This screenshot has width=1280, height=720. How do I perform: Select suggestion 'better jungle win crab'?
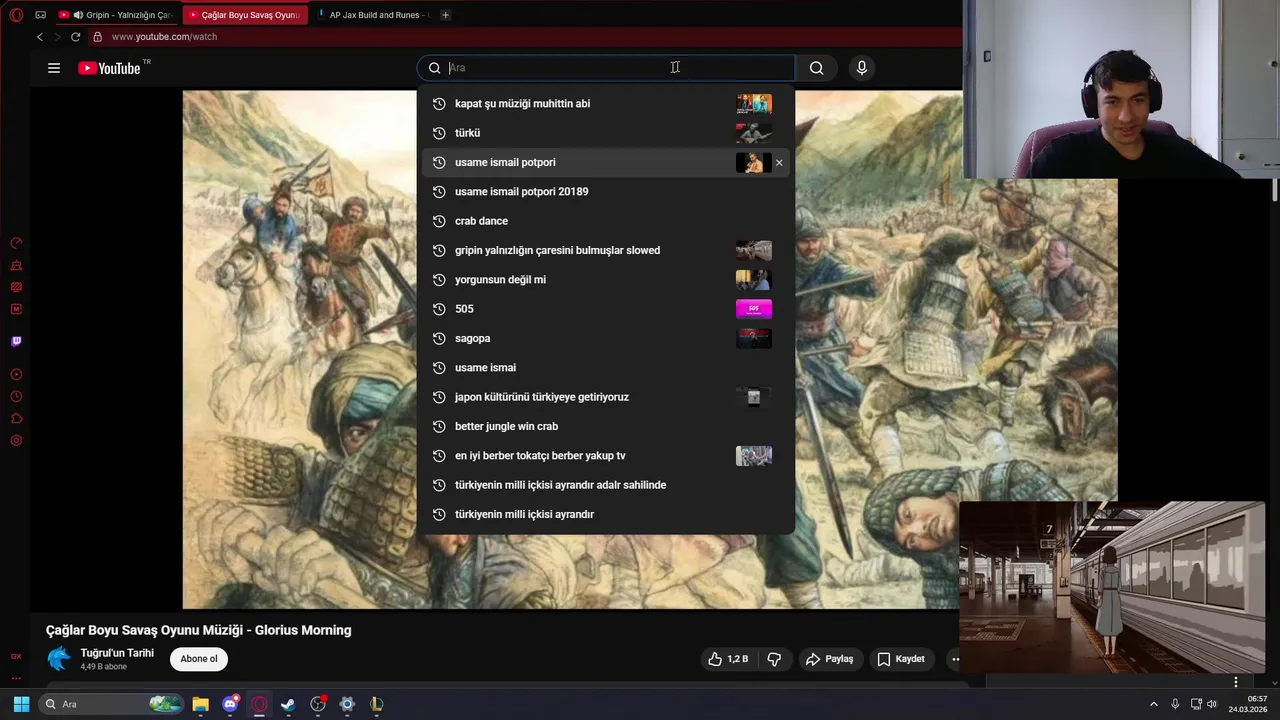point(606,426)
